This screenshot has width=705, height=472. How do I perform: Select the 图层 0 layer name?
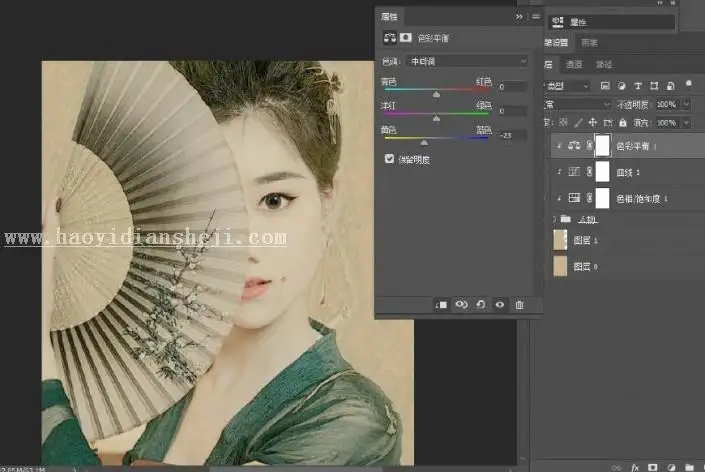click(x=585, y=267)
